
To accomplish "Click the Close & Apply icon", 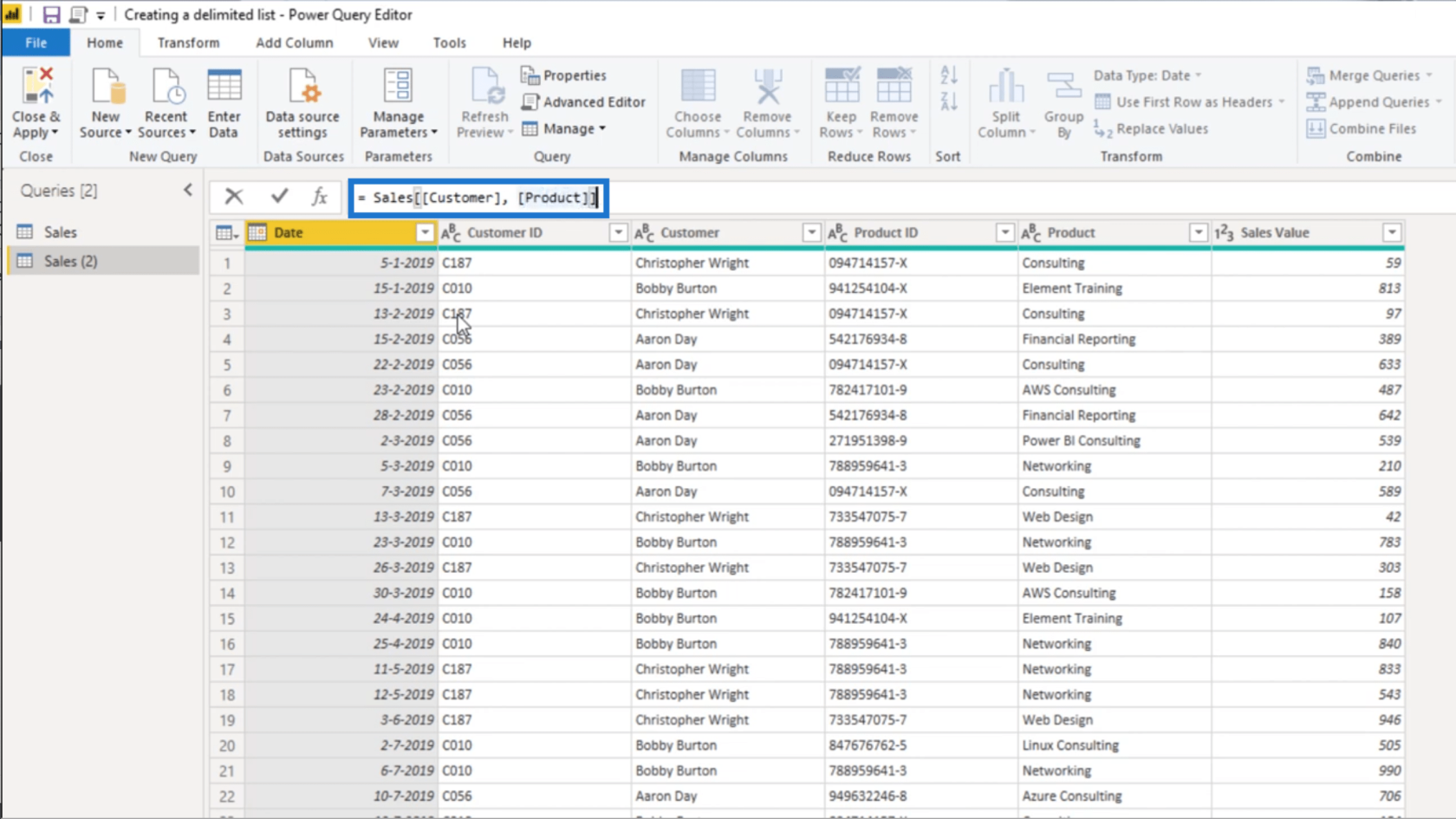I will [37, 87].
